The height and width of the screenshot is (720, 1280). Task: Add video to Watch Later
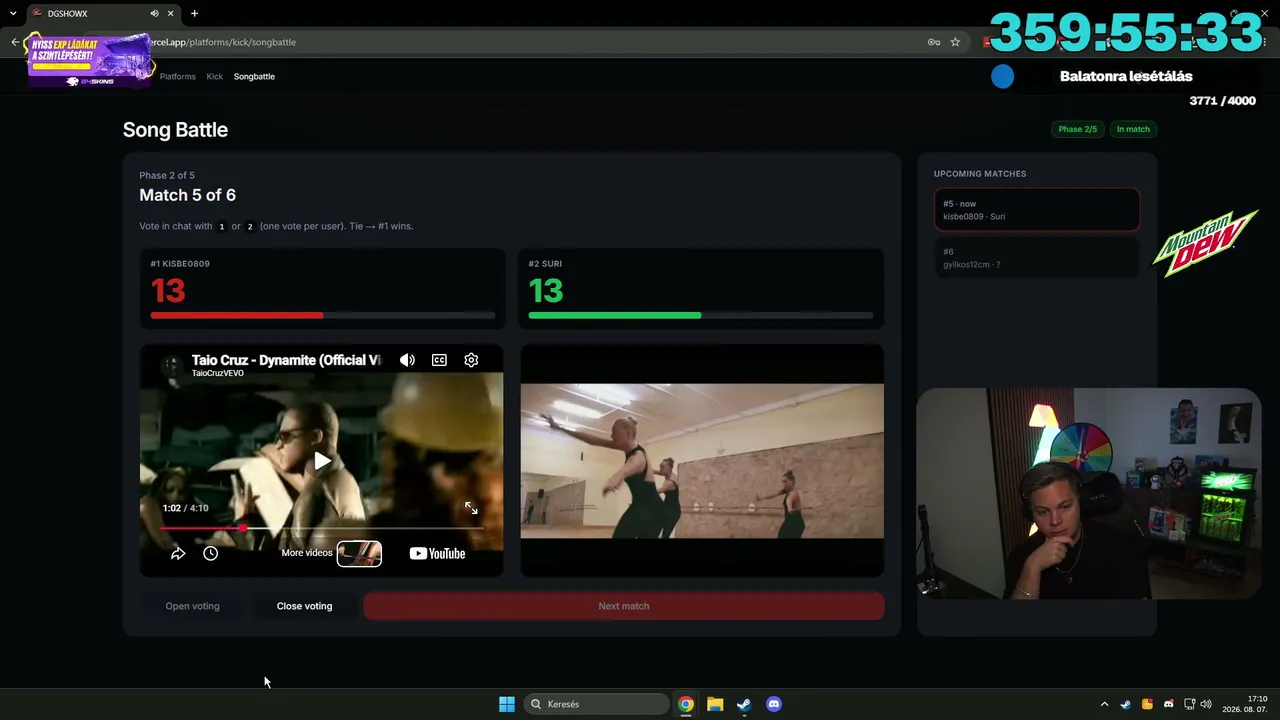pyautogui.click(x=210, y=553)
